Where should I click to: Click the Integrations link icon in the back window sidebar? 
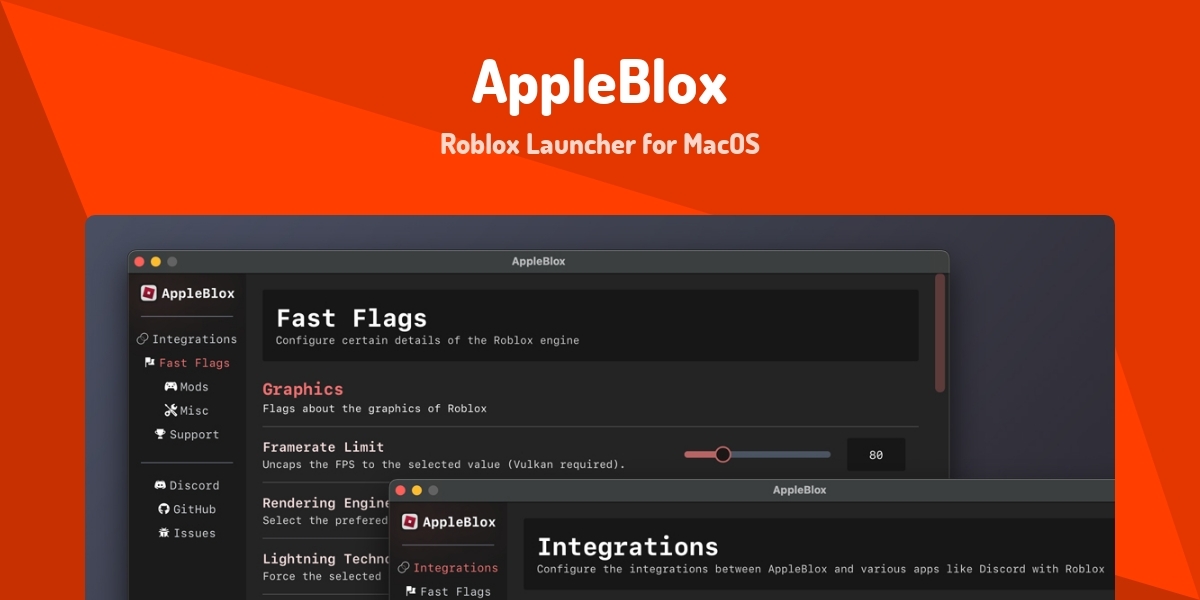[x=142, y=339]
